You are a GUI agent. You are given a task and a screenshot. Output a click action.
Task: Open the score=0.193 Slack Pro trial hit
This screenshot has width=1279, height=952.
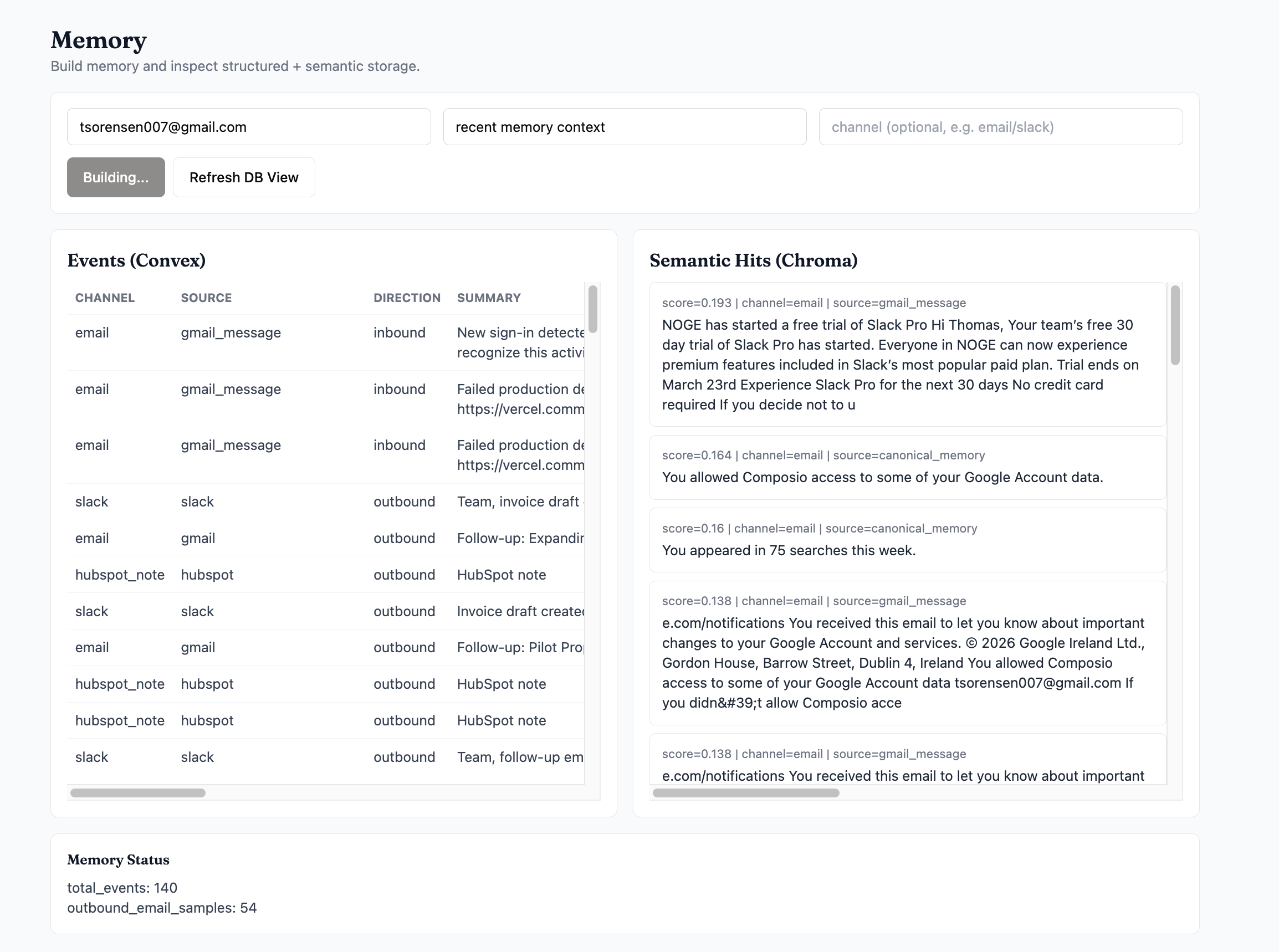tap(907, 355)
